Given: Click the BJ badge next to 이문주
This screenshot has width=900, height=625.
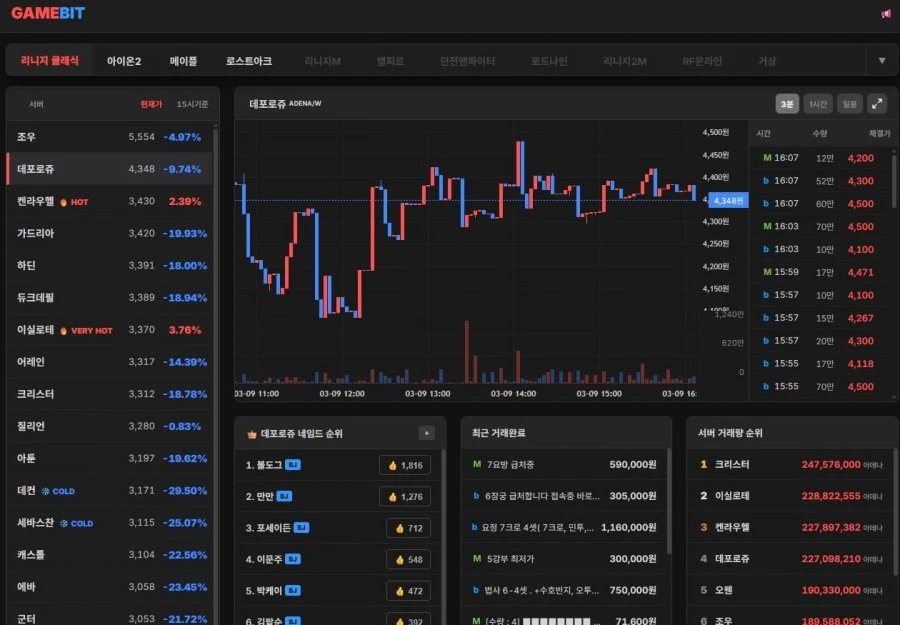Looking at the screenshot, I should pos(293,559).
